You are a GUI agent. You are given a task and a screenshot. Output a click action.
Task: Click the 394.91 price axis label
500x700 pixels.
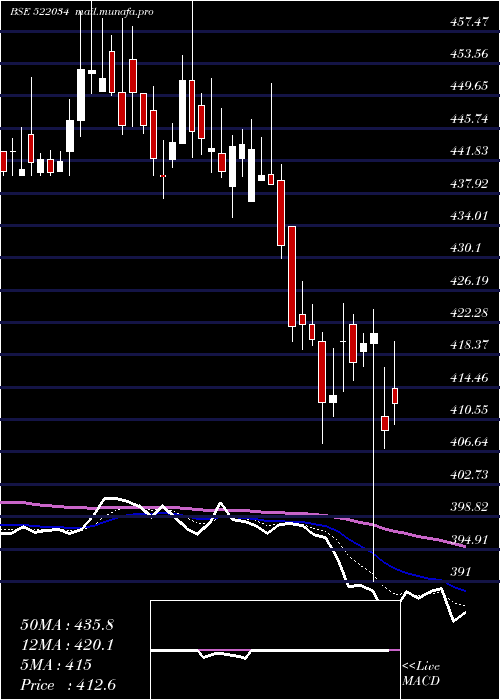click(469, 540)
